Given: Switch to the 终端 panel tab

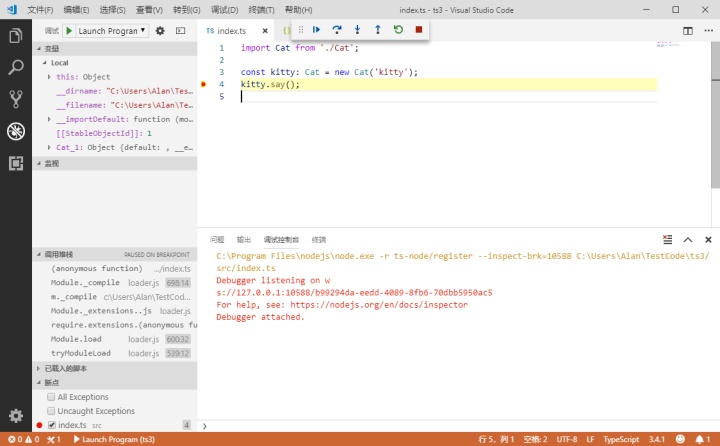Looking at the screenshot, I should coord(319,239).
